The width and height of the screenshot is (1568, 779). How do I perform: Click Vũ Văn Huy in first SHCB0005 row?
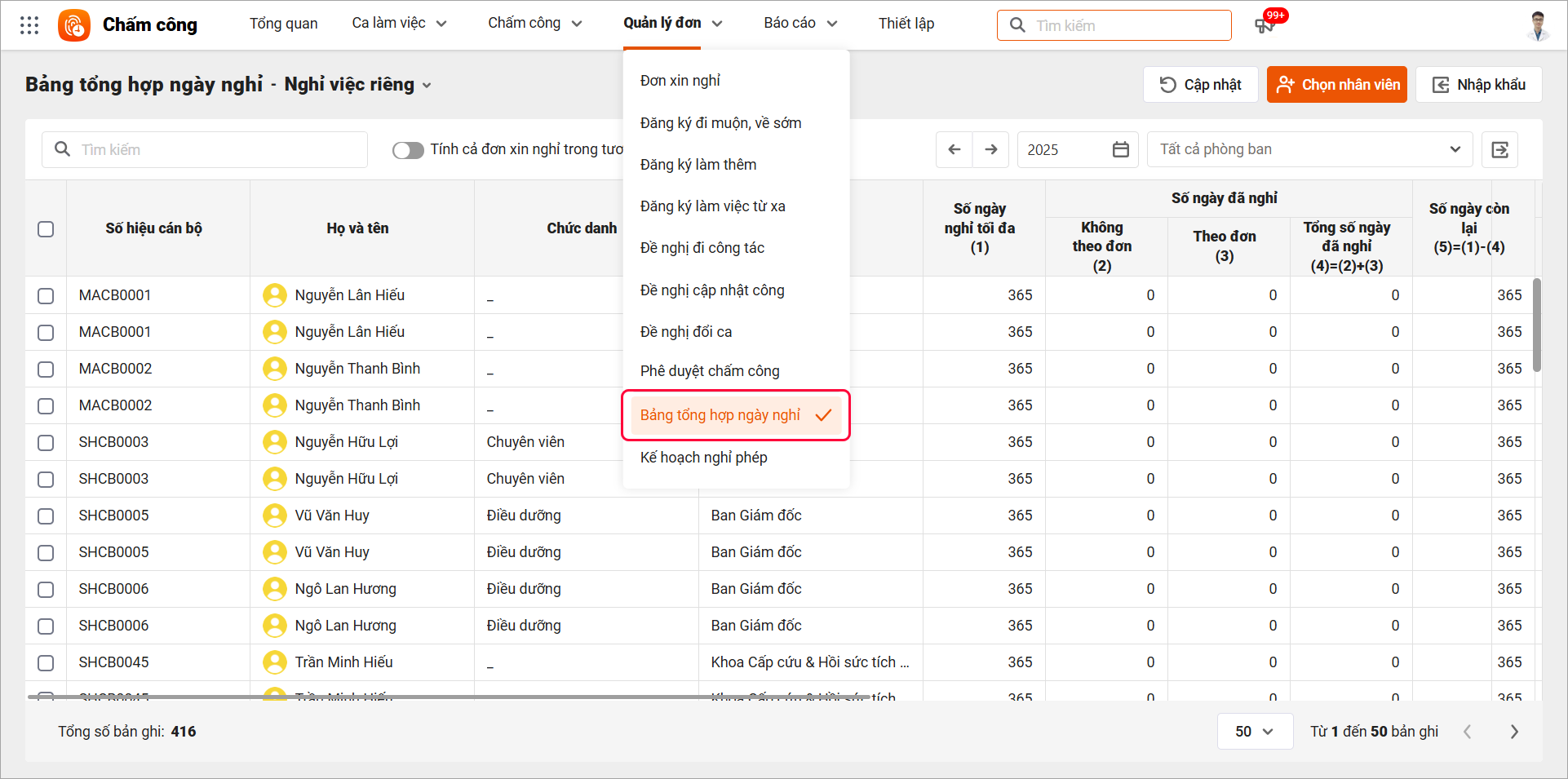click(x=332, y=516)
